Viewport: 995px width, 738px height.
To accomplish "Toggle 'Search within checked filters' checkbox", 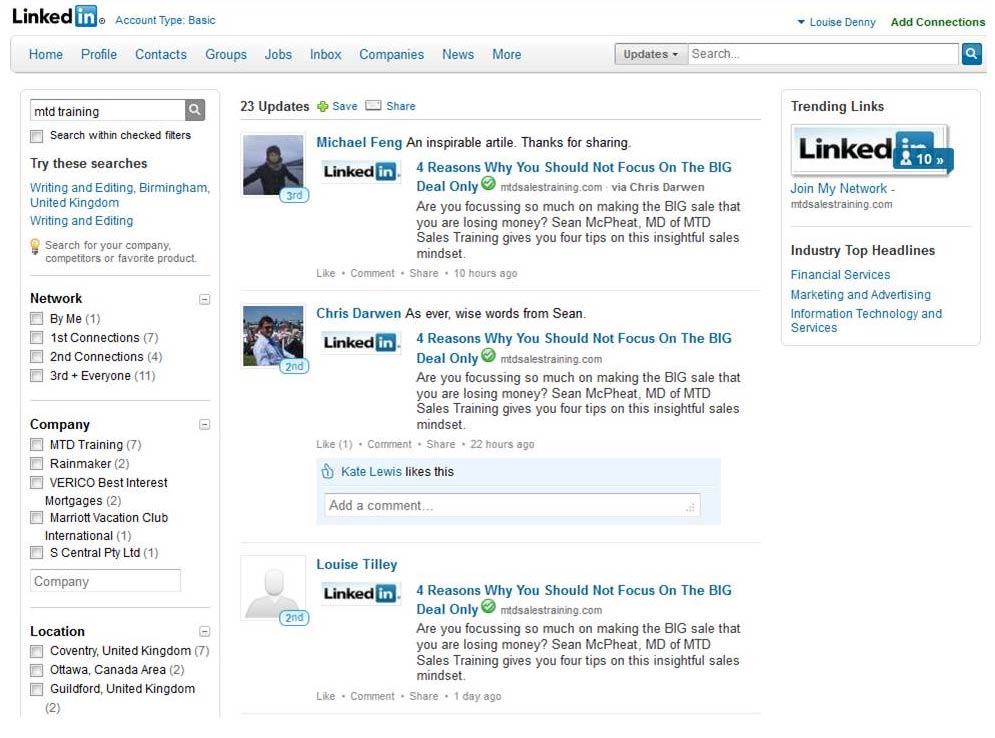I will pos(37,136).
